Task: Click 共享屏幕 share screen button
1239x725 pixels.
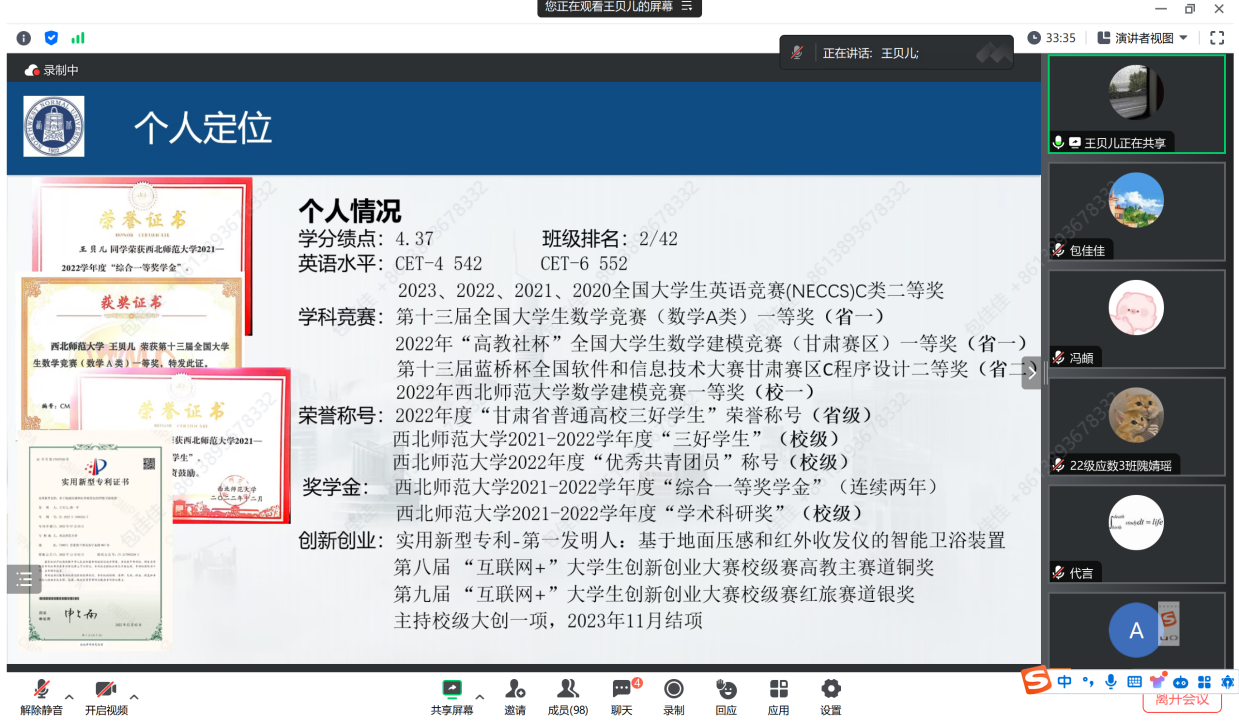Action: (452, 696)
